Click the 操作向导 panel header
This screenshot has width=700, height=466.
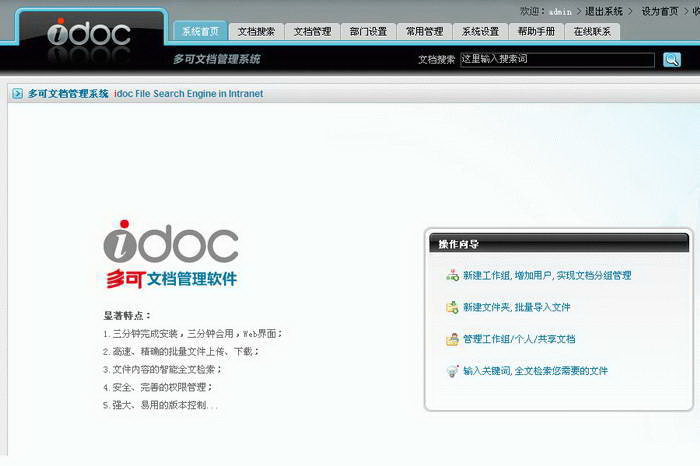(559, 244)
